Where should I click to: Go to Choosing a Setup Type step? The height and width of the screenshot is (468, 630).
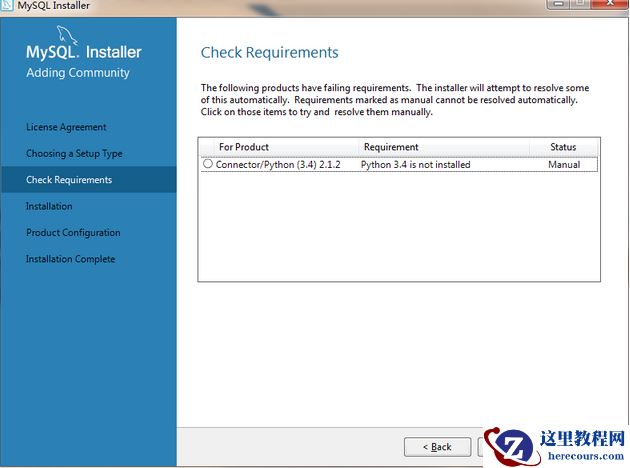point(74,153)
